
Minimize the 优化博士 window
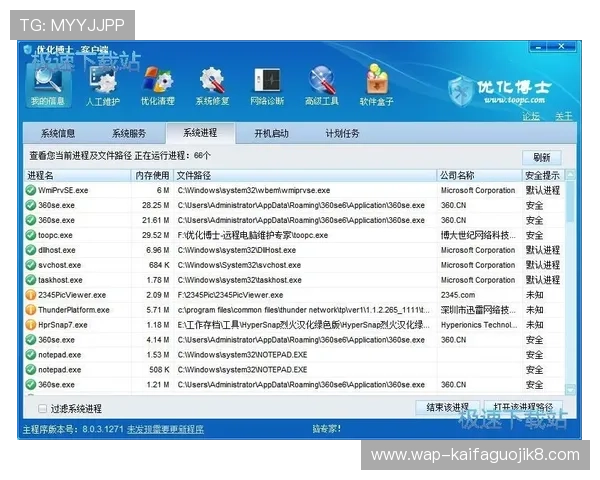click(538, 47)
